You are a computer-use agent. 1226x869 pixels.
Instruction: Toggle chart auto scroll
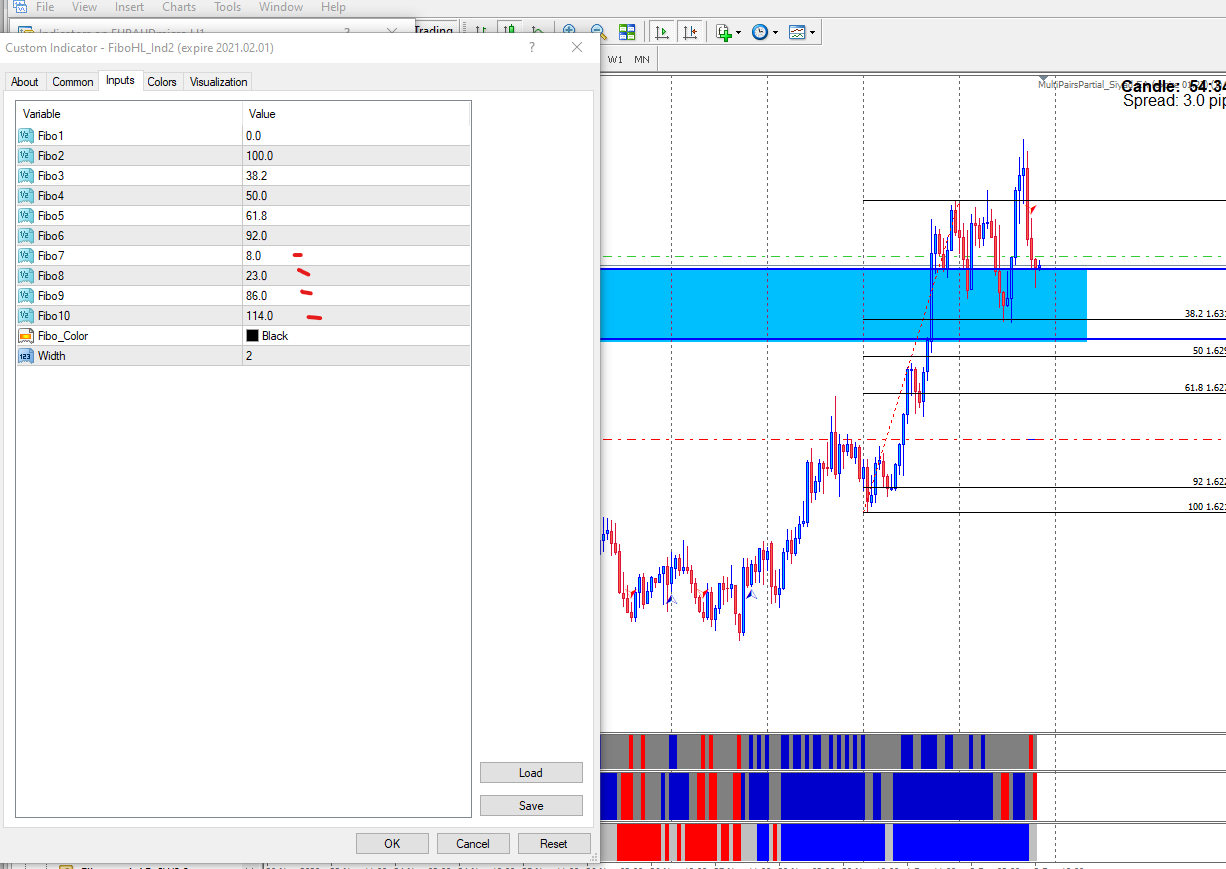pos(662,32)
